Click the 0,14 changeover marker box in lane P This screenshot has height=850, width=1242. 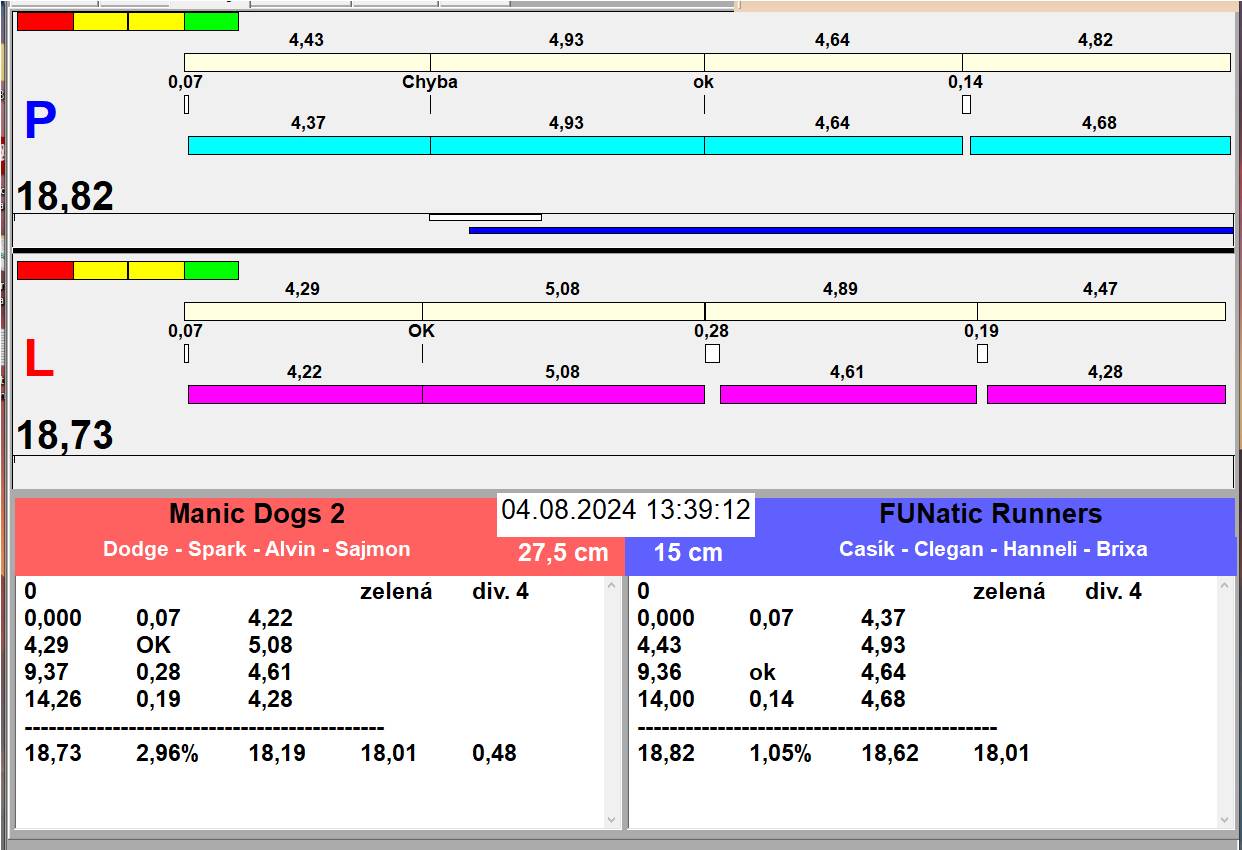coord(966,104)
